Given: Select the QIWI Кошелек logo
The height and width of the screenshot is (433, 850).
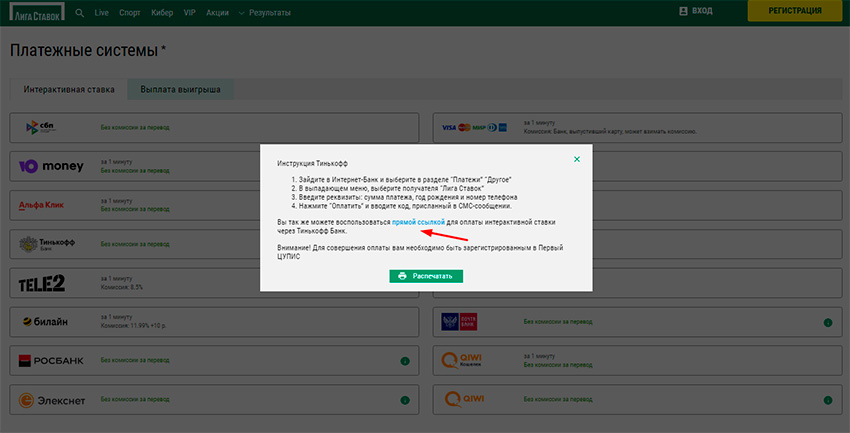Looking at the screenshot, I should click(x=462, y=360).
